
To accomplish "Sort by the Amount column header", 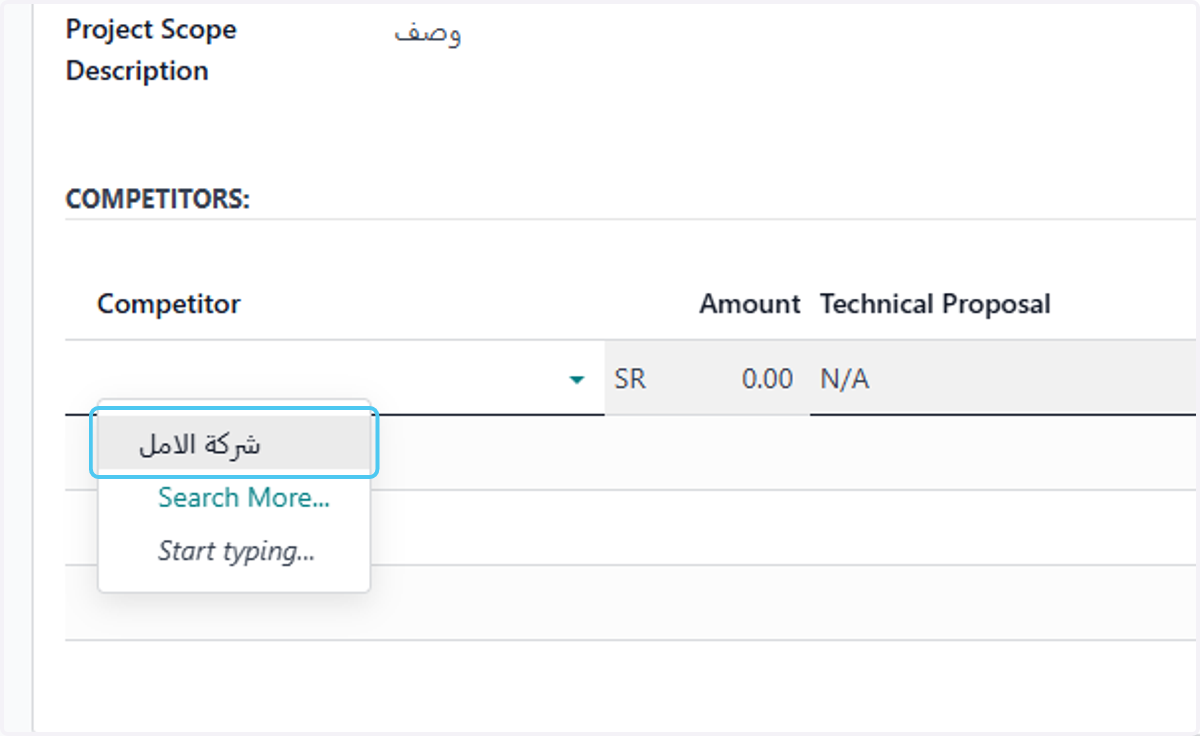I will (x=750, y=304).
